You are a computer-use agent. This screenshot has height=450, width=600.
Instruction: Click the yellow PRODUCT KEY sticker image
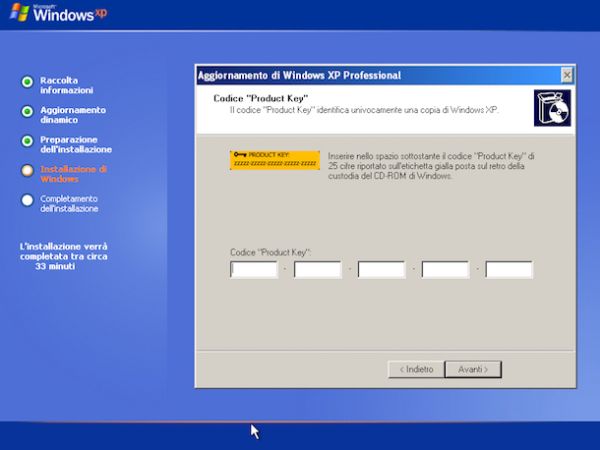click(x=274, y=160)
